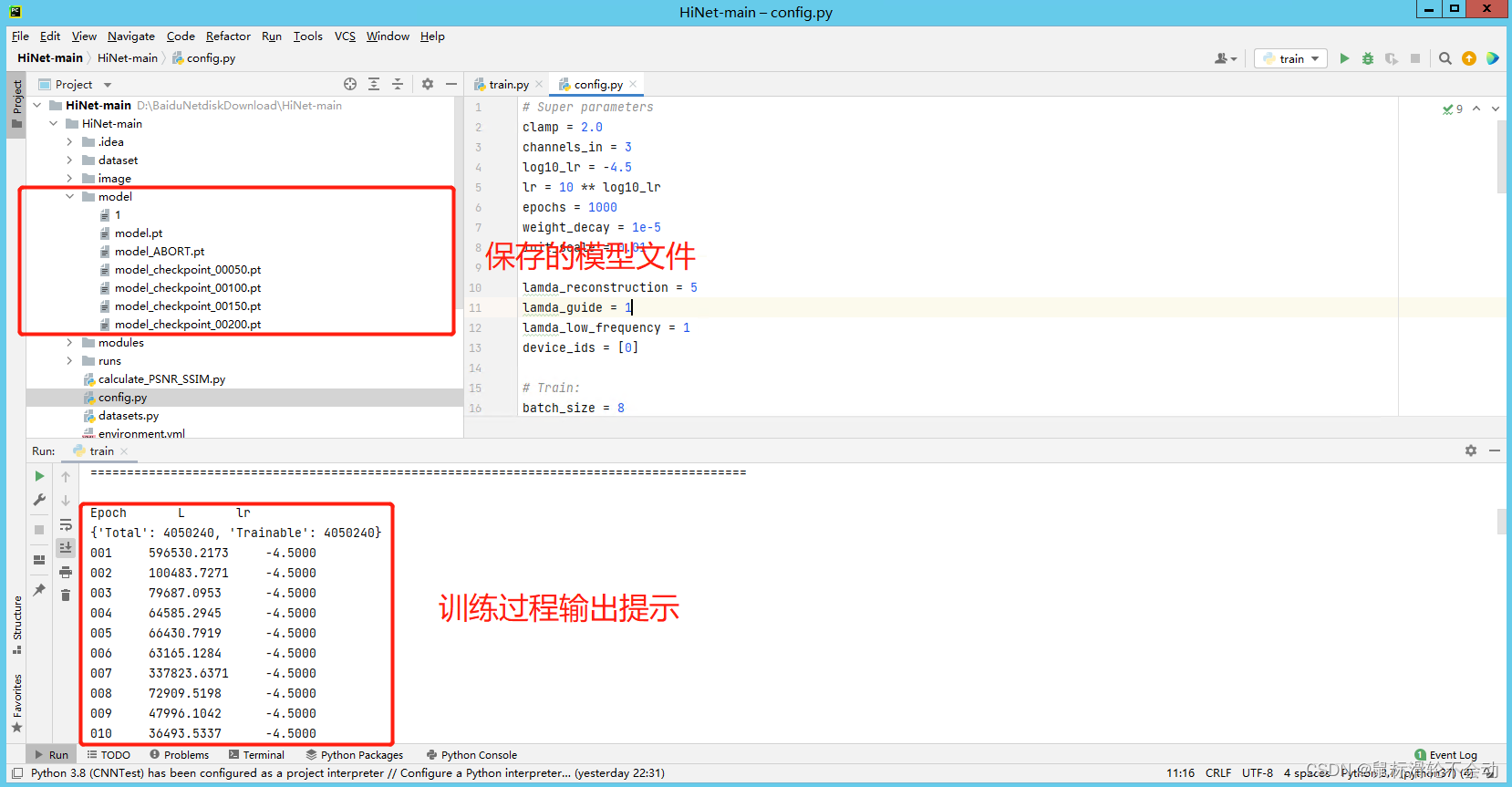Start debugging with the green bug icon
This screenshot has width=1512, height=787.
click(x=1368, y=58)
